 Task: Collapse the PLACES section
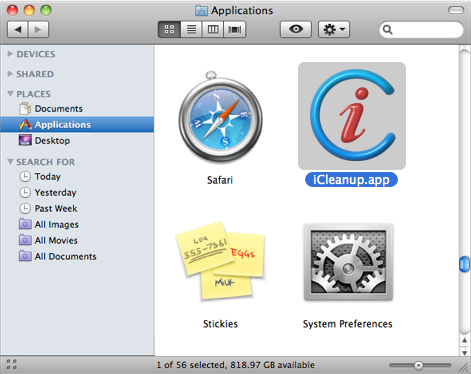10,94
